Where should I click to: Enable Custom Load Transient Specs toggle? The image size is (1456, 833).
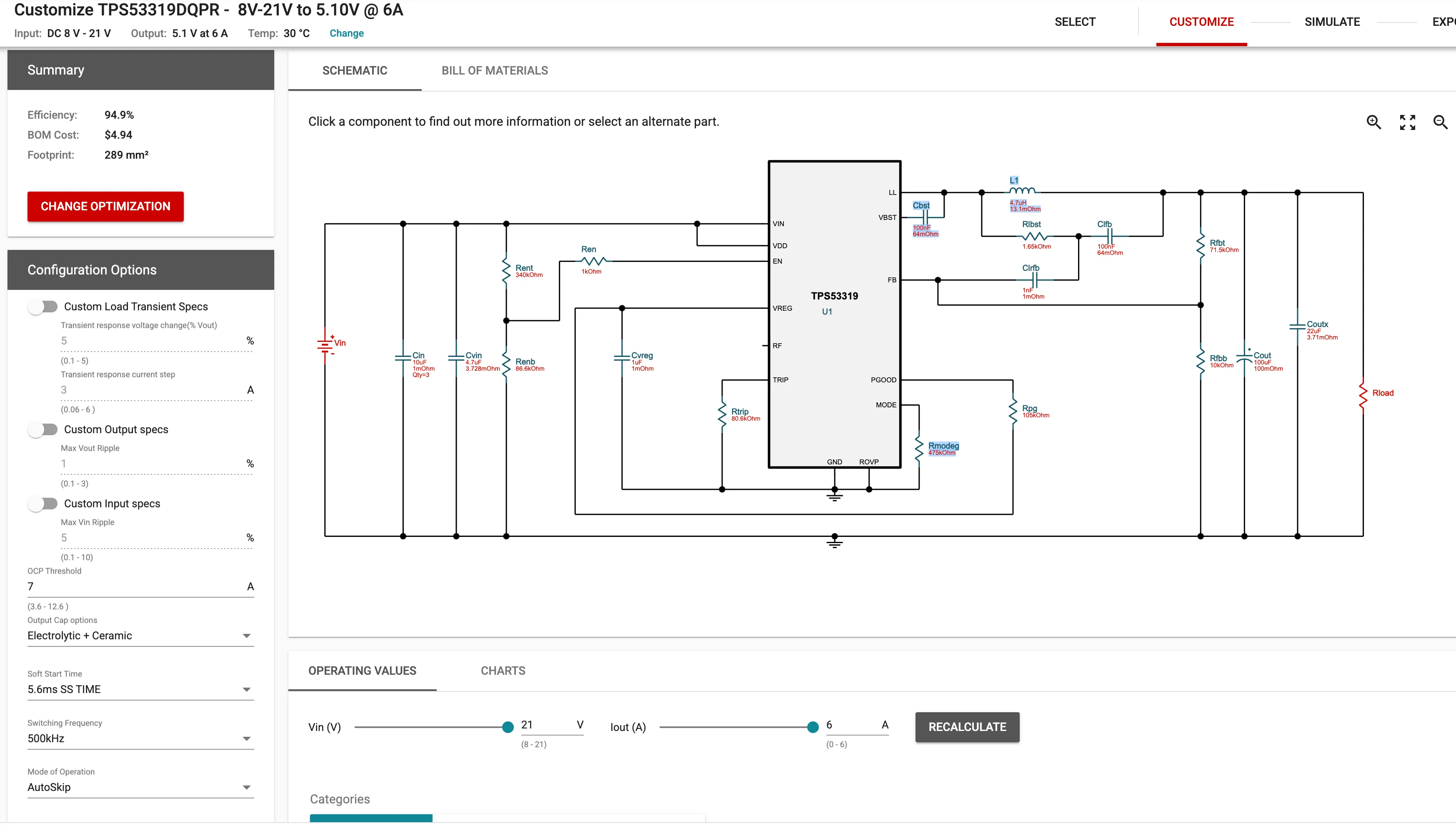[43, 307]
